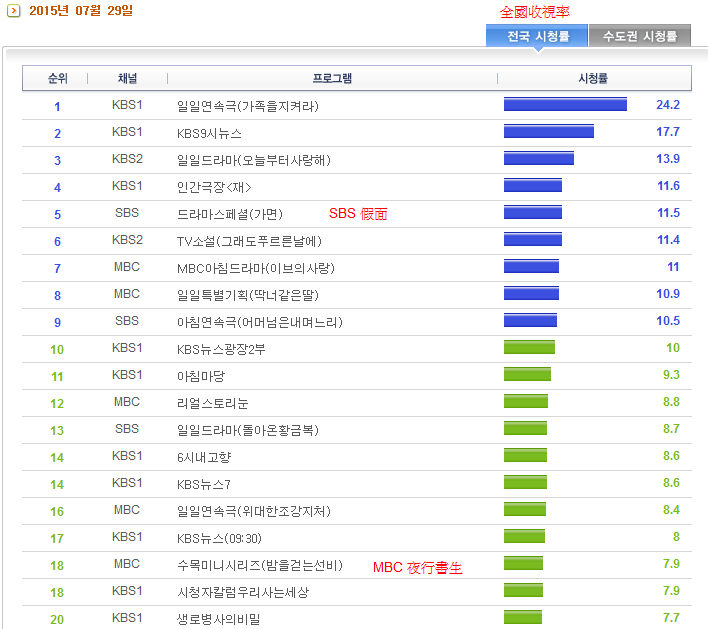
Task: Click the 13.9 rating value
Action: pyautogui.click(x=668, y=159)
